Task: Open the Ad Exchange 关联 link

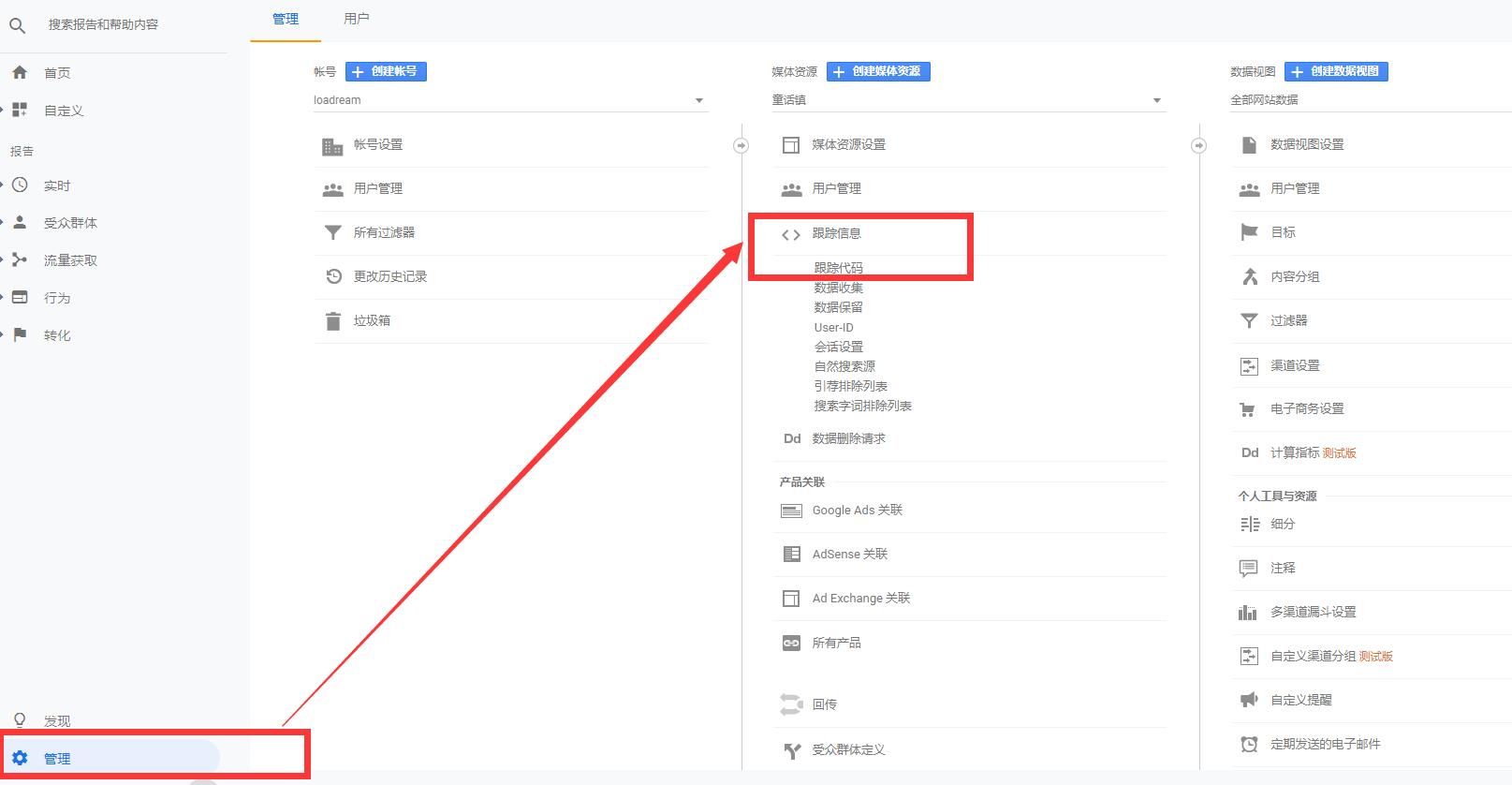Action: (860, 599)
